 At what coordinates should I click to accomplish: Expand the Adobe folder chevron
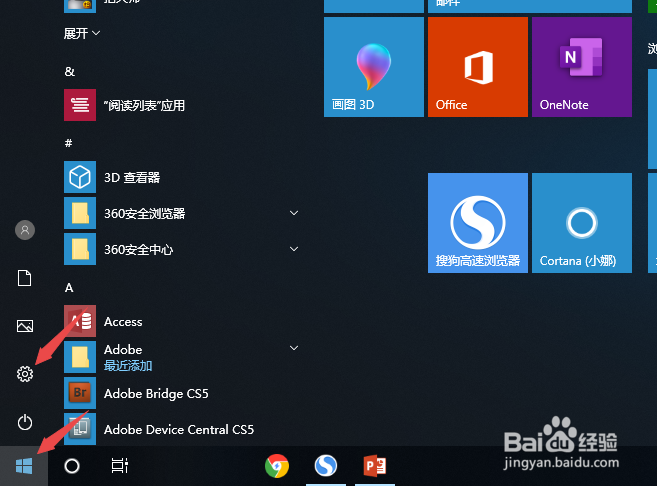point(294,348)
